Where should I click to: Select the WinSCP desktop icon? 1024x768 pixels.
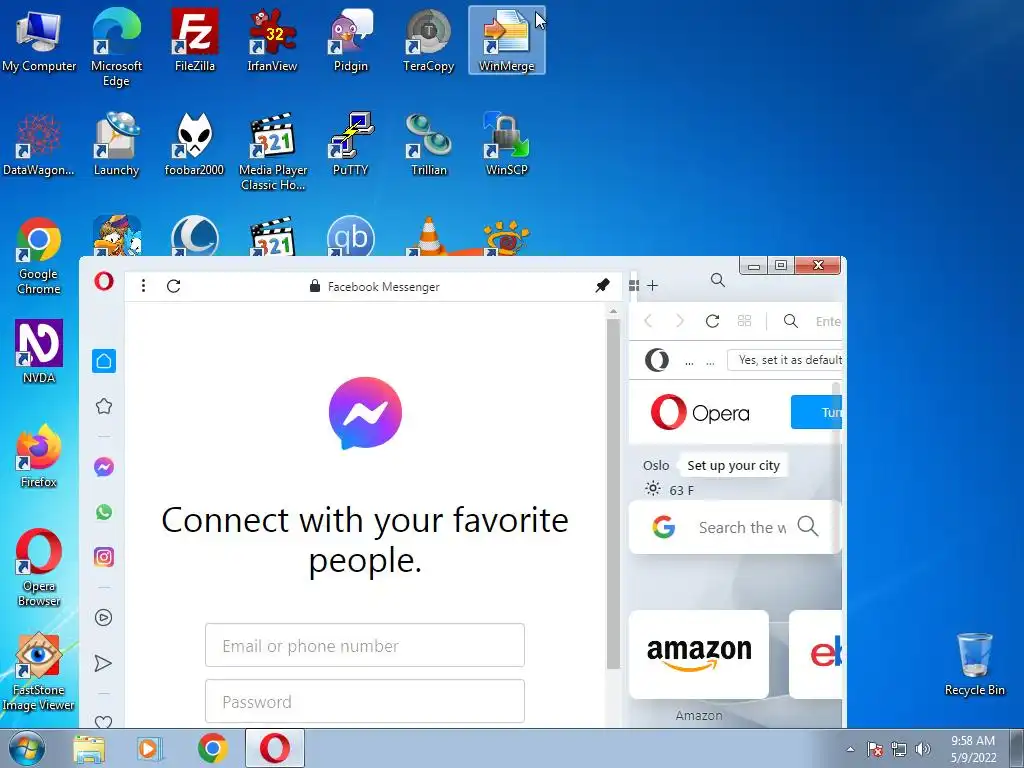[x=507, y=144]
